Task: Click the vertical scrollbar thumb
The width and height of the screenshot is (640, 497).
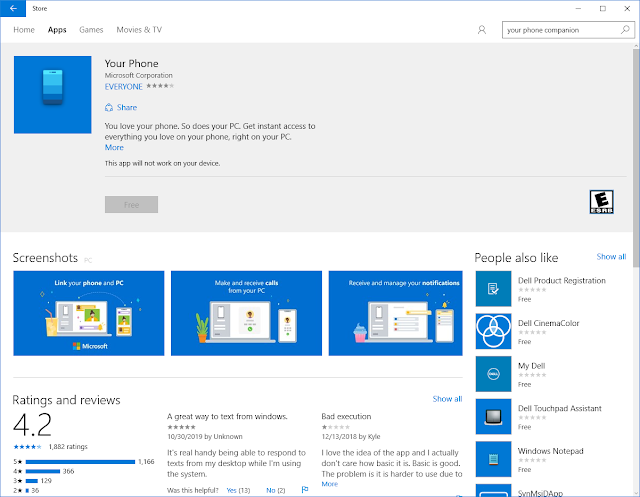Action: (x=636, y=157)
